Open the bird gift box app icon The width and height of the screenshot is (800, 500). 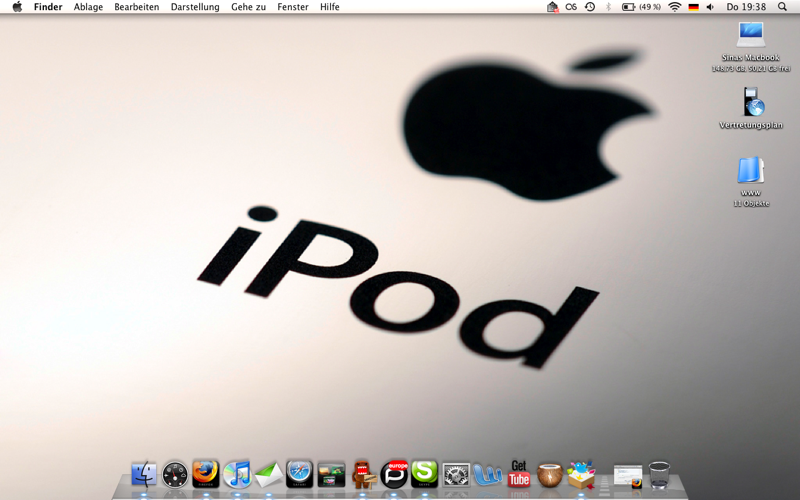(581, 474)
